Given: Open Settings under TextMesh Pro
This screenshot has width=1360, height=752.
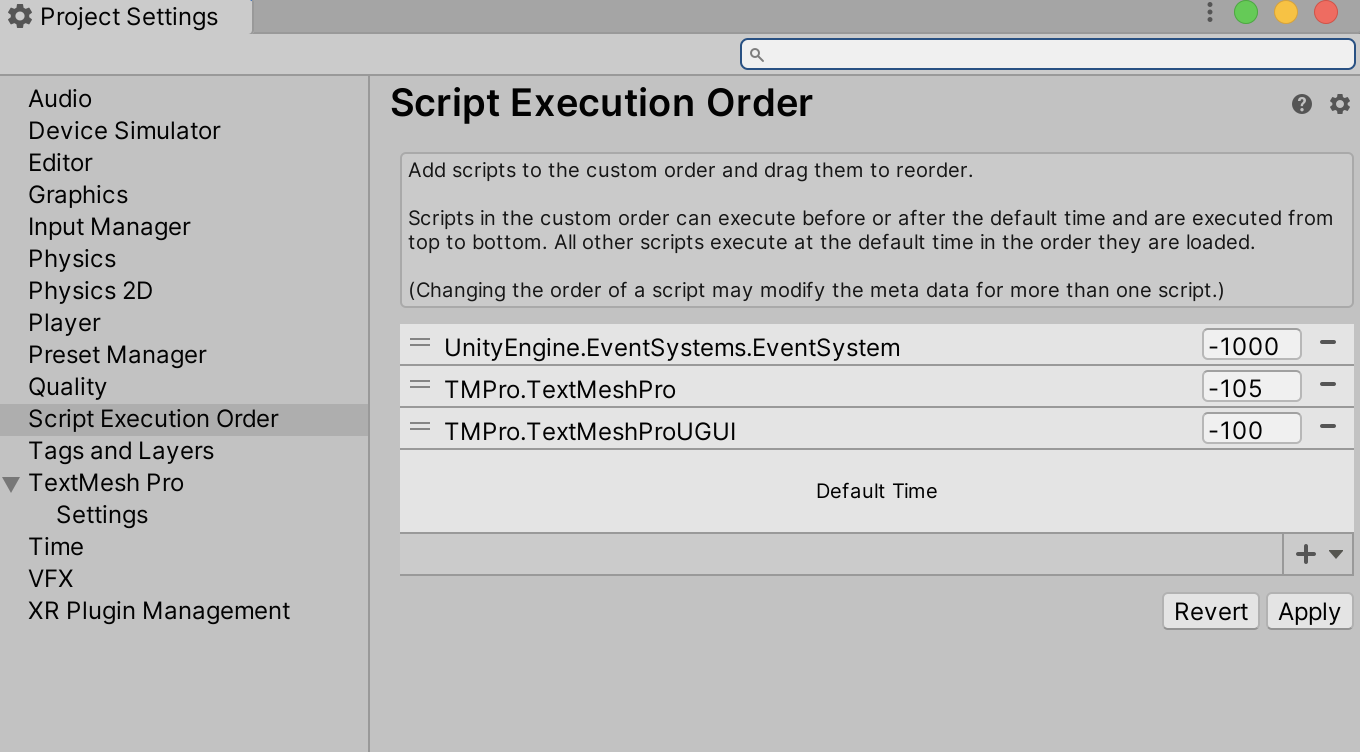Looking at the screenshot, I should point(102,515).
